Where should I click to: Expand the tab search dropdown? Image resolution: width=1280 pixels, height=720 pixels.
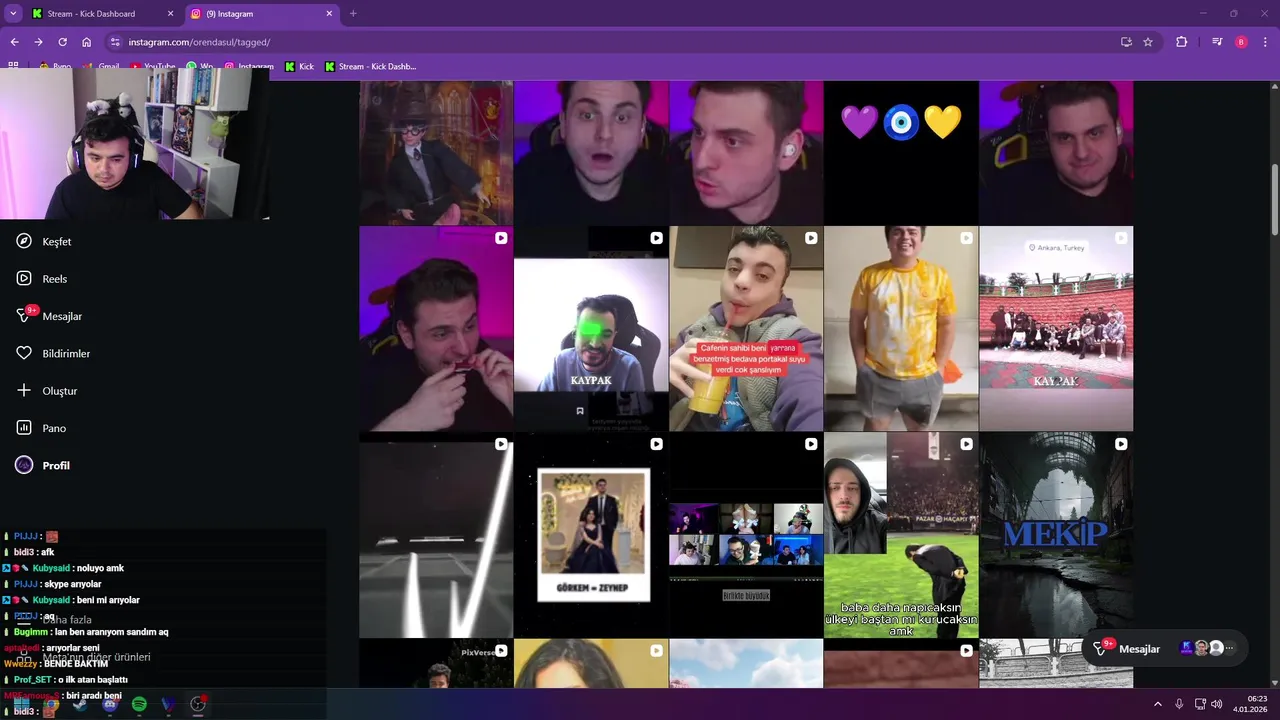click(13, 14)
